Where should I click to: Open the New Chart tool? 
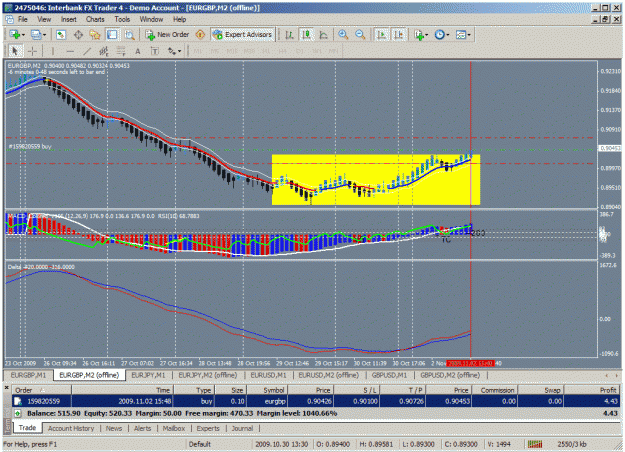(x=15, y=35)
